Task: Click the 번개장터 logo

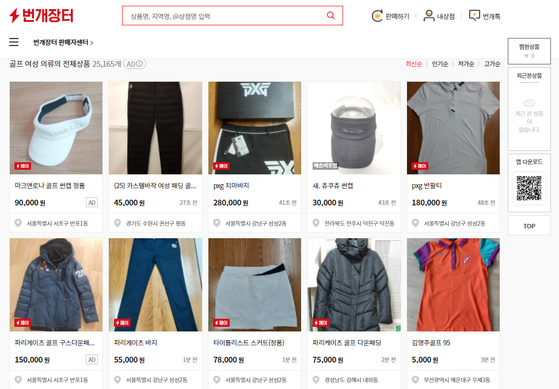Action: 41,15
